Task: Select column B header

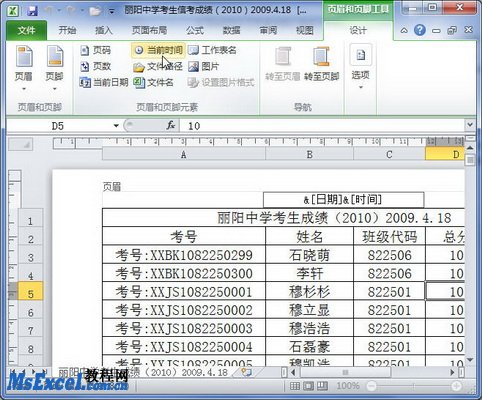Action: (x=309, y=154)
